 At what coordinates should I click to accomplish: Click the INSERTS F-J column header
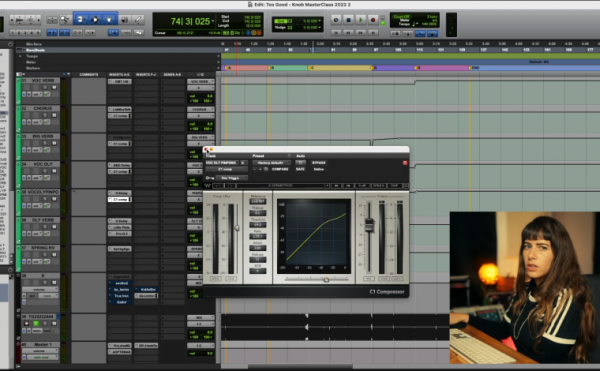coord(146,75)
